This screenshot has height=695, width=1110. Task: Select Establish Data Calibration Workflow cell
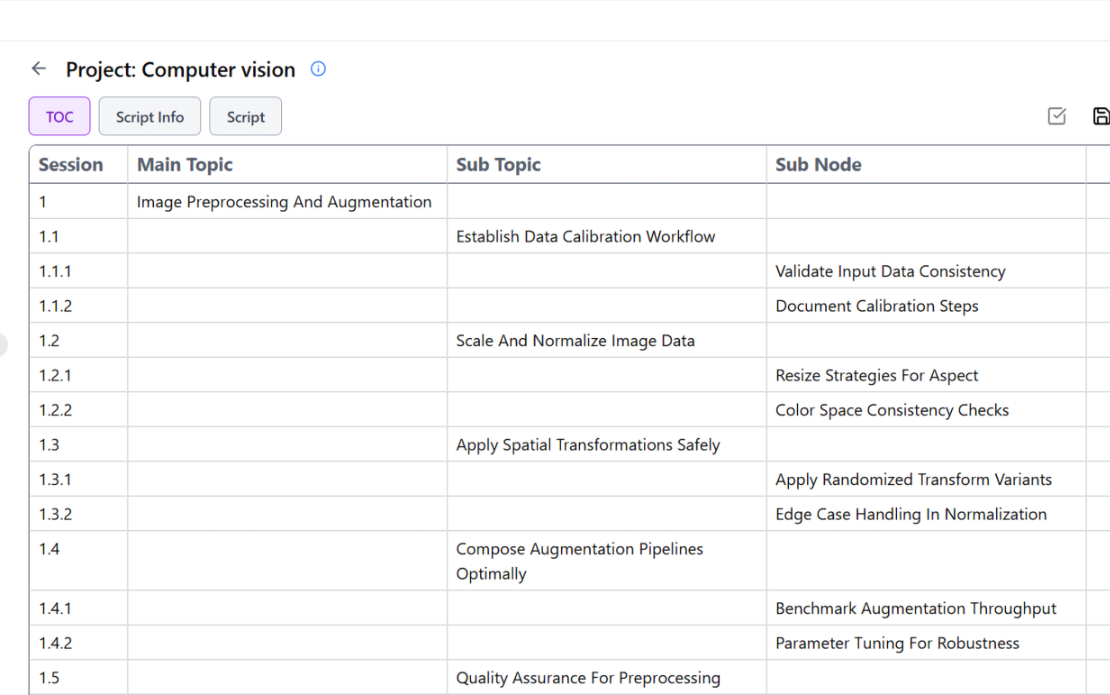pyautogui.click(x=607, y=236)
